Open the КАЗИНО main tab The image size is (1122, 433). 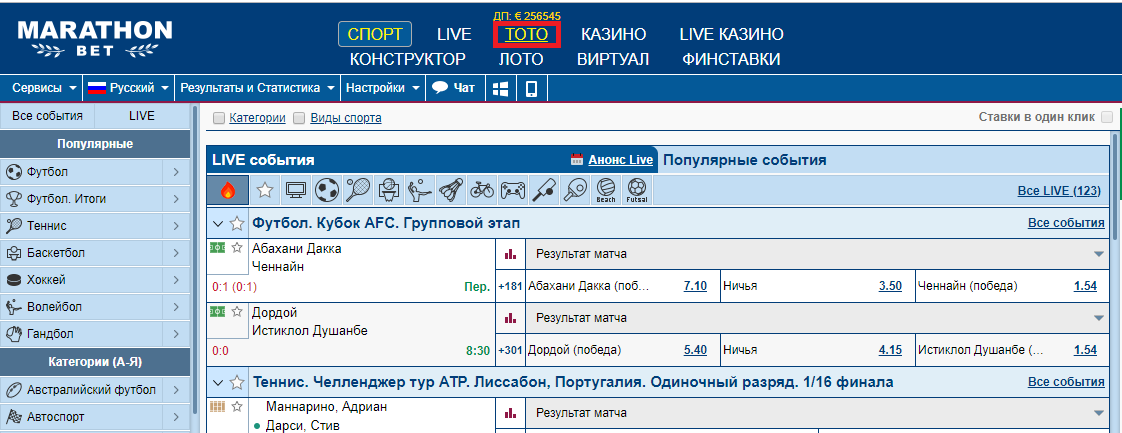pyautogui.click(x=613, y=34)
